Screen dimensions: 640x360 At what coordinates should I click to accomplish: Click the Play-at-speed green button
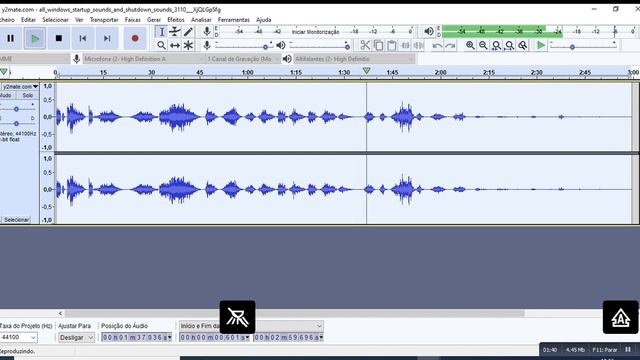[541, 45]
